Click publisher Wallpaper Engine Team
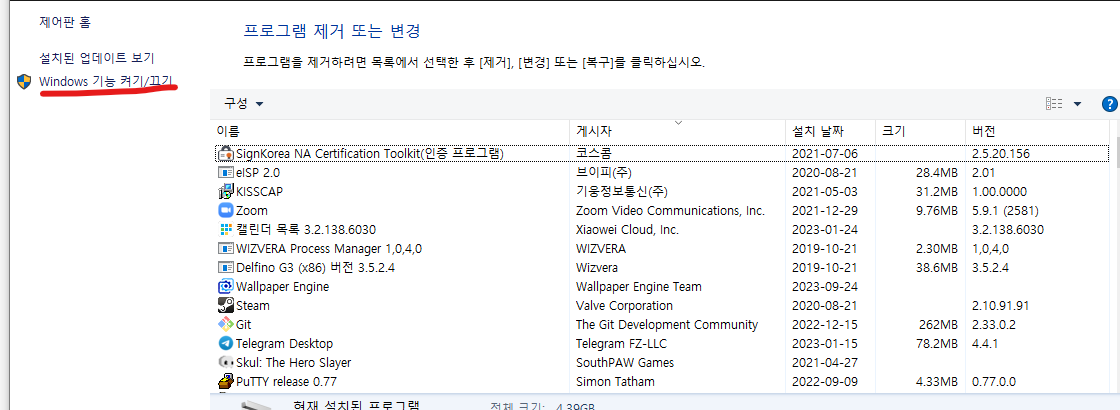Screen dimensions: 1120x410 click(639, 286)
